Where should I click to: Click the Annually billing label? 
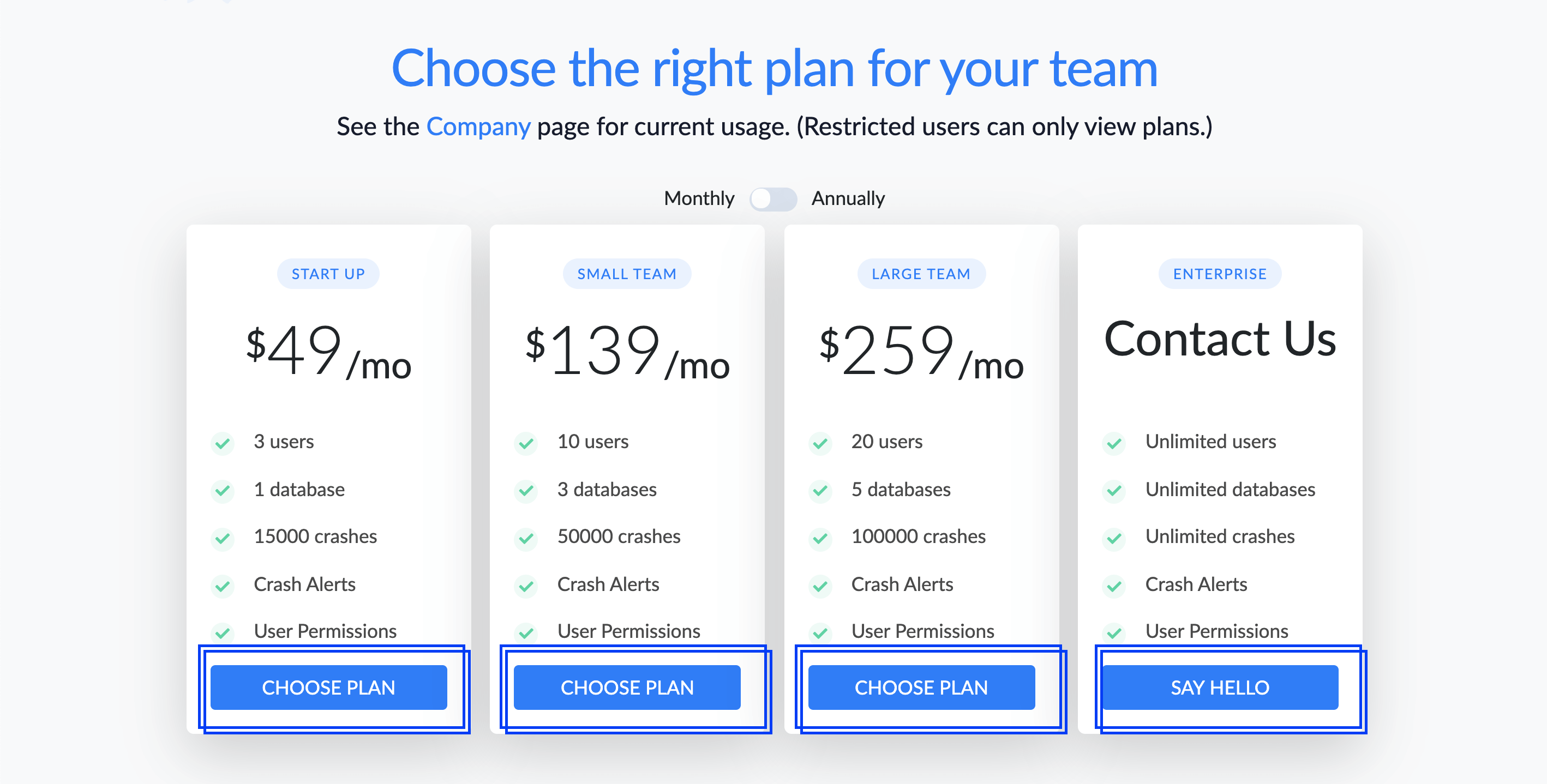[x=848, y=198]
